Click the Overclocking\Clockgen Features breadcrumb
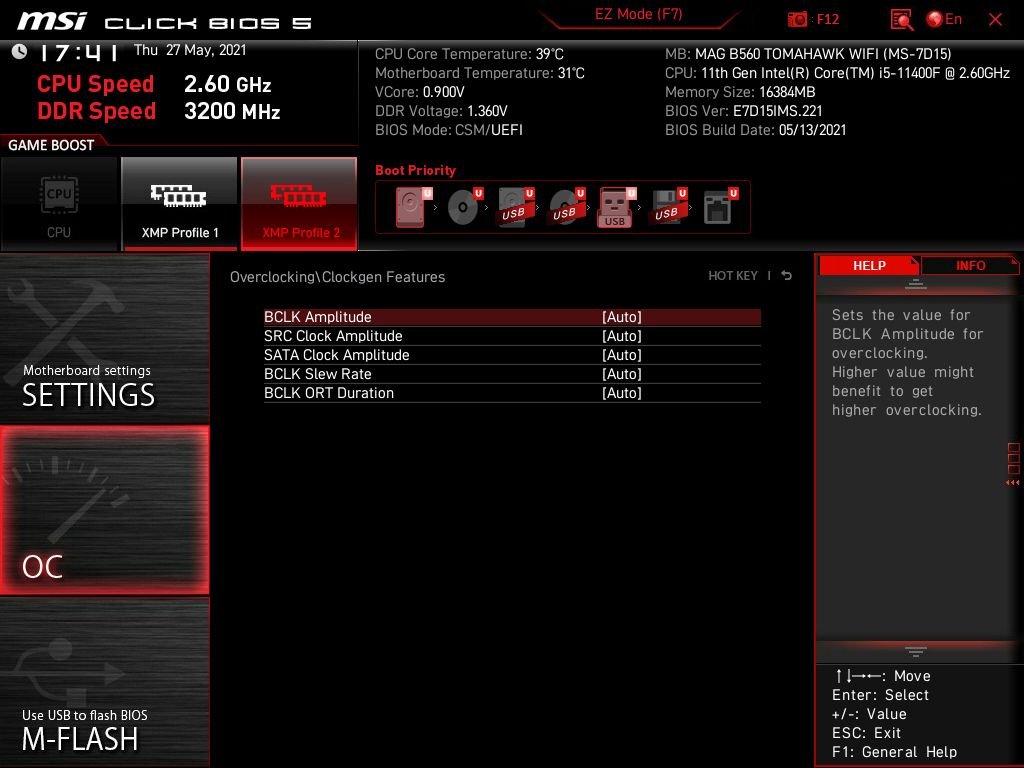The width and height of the screenshot is (1024, 768). point(337,277)
